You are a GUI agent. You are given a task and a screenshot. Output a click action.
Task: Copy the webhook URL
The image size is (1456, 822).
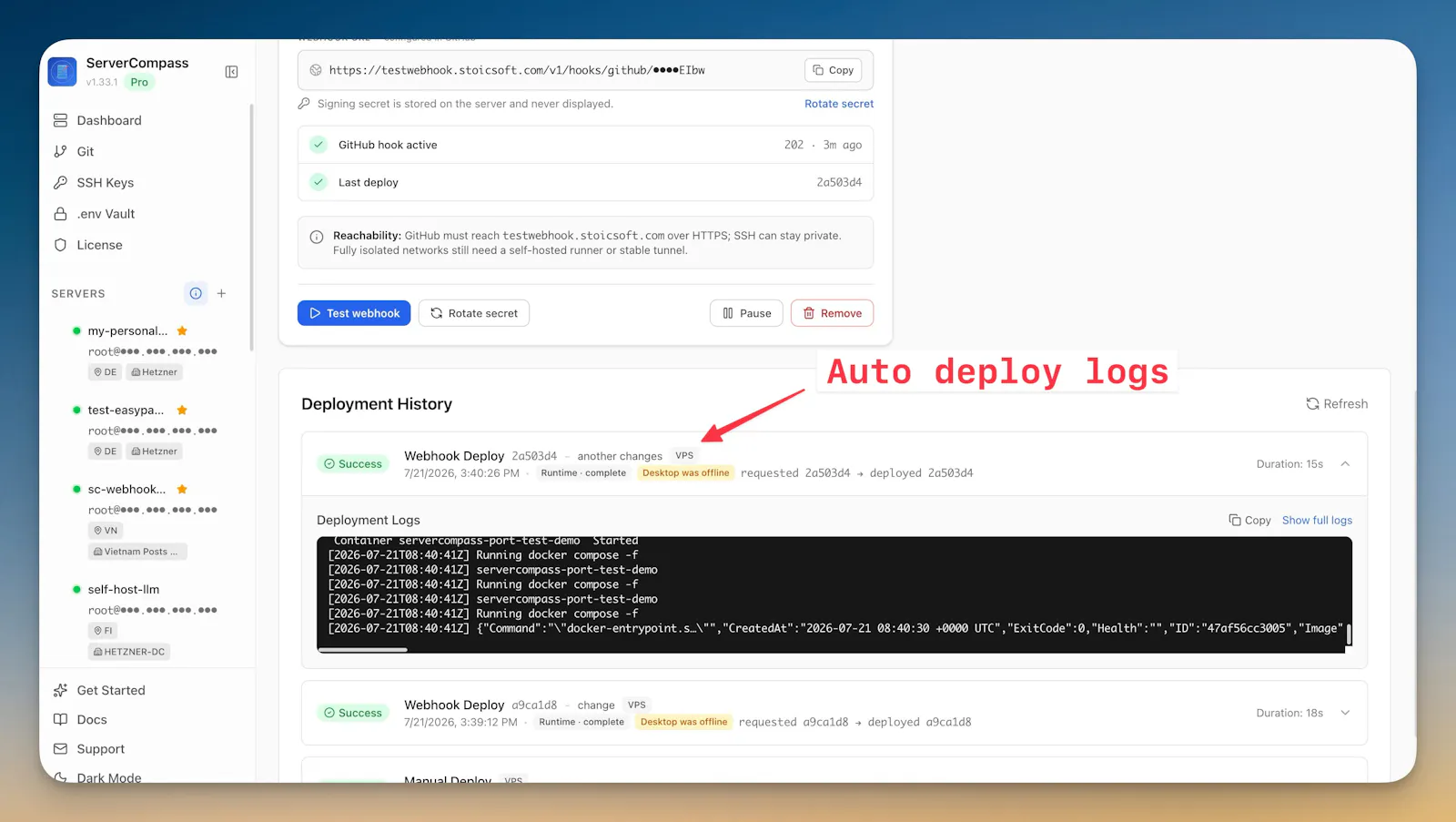pos(834,70)
